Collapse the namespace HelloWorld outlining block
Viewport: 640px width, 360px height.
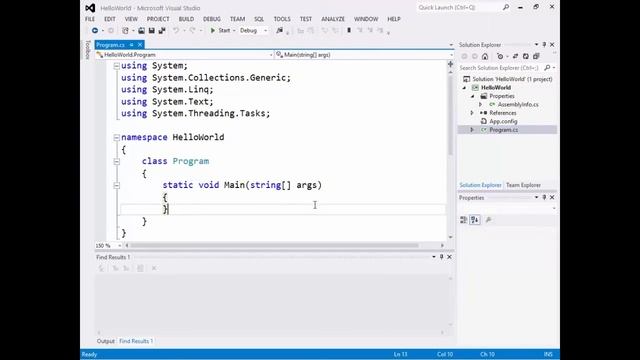point(117,138)
